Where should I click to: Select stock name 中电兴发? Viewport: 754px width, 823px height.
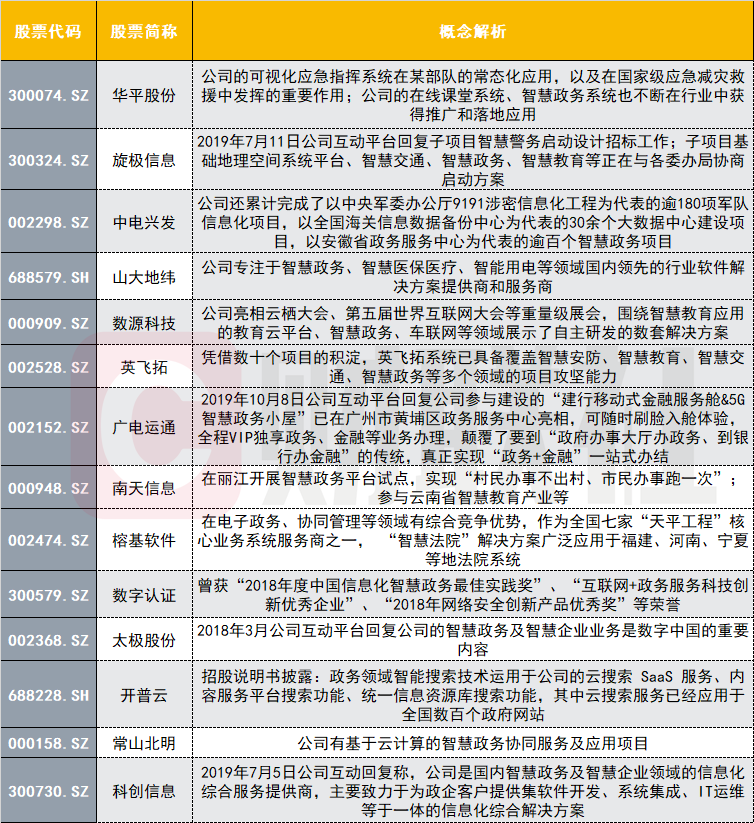144,222
